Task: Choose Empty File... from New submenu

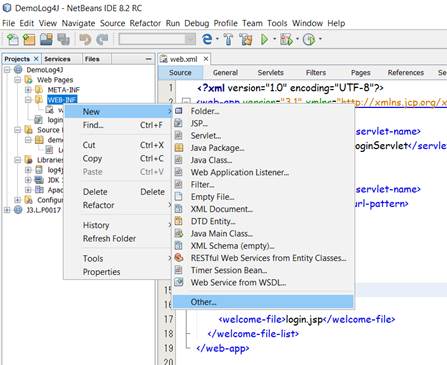Action: [263, 197]
